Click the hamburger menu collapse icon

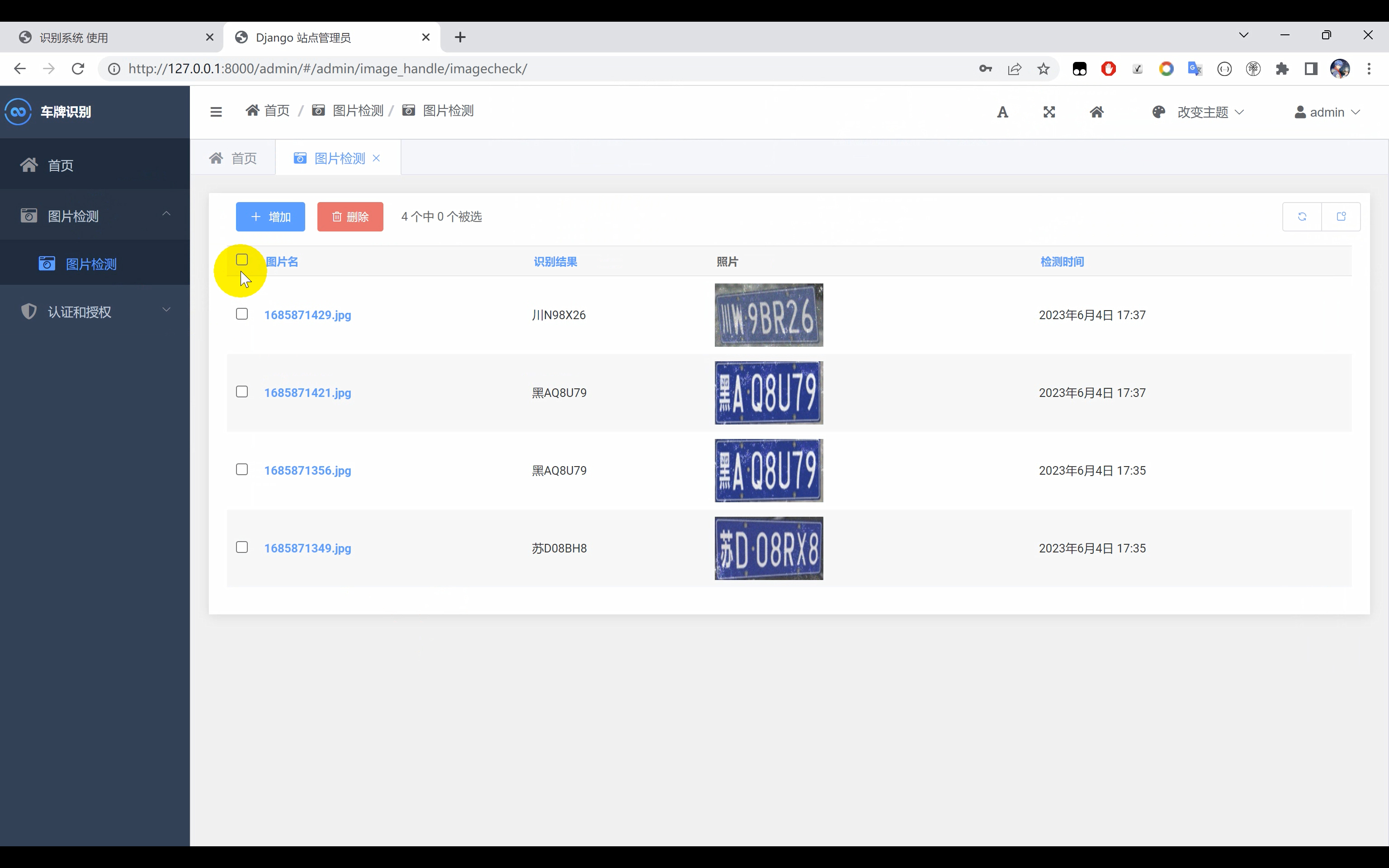216,112
